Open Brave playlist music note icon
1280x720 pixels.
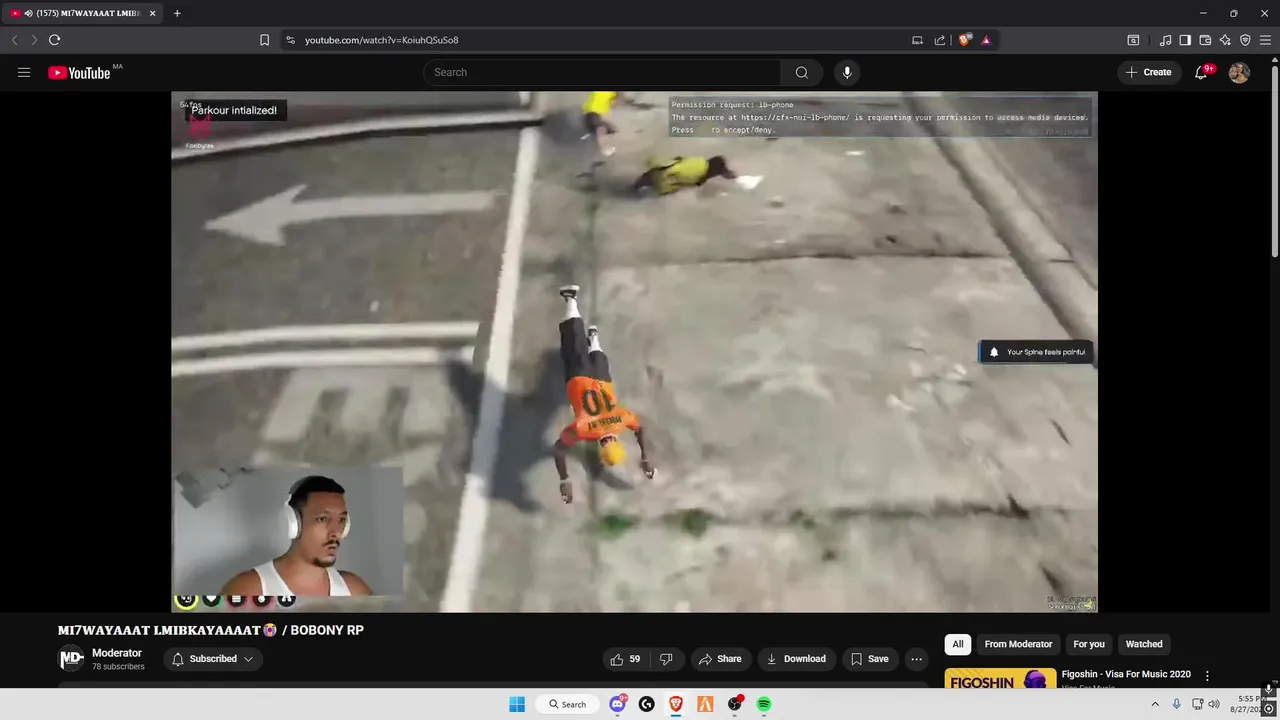(x=1165, y=40)
